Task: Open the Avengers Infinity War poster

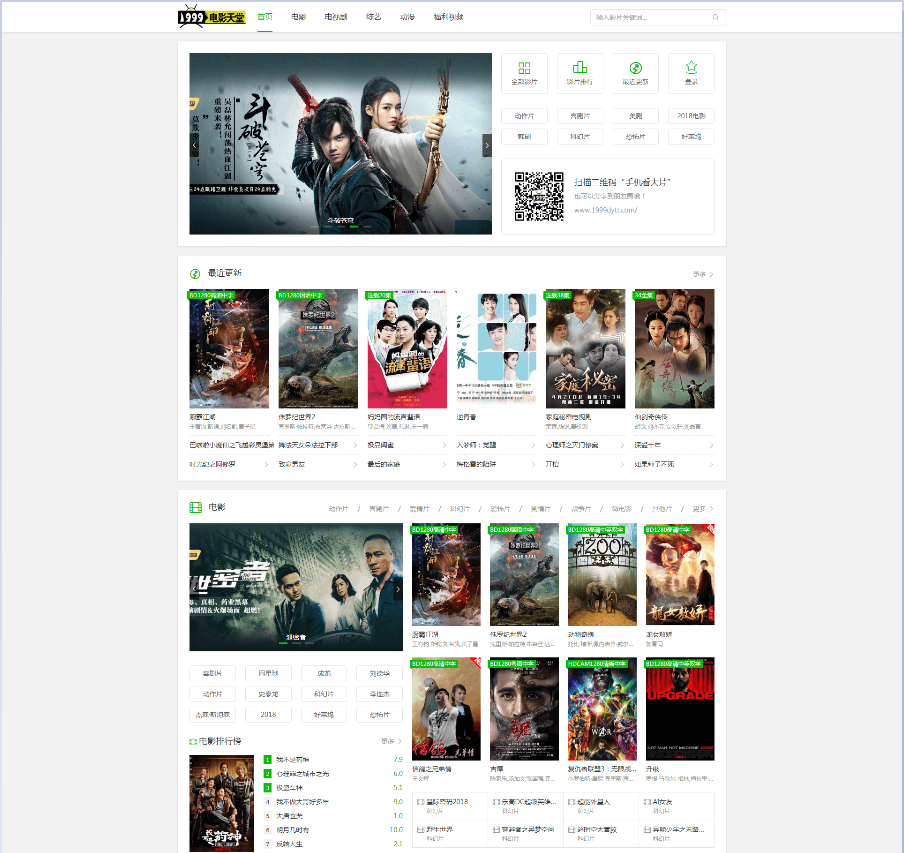Action: [602, 709]
